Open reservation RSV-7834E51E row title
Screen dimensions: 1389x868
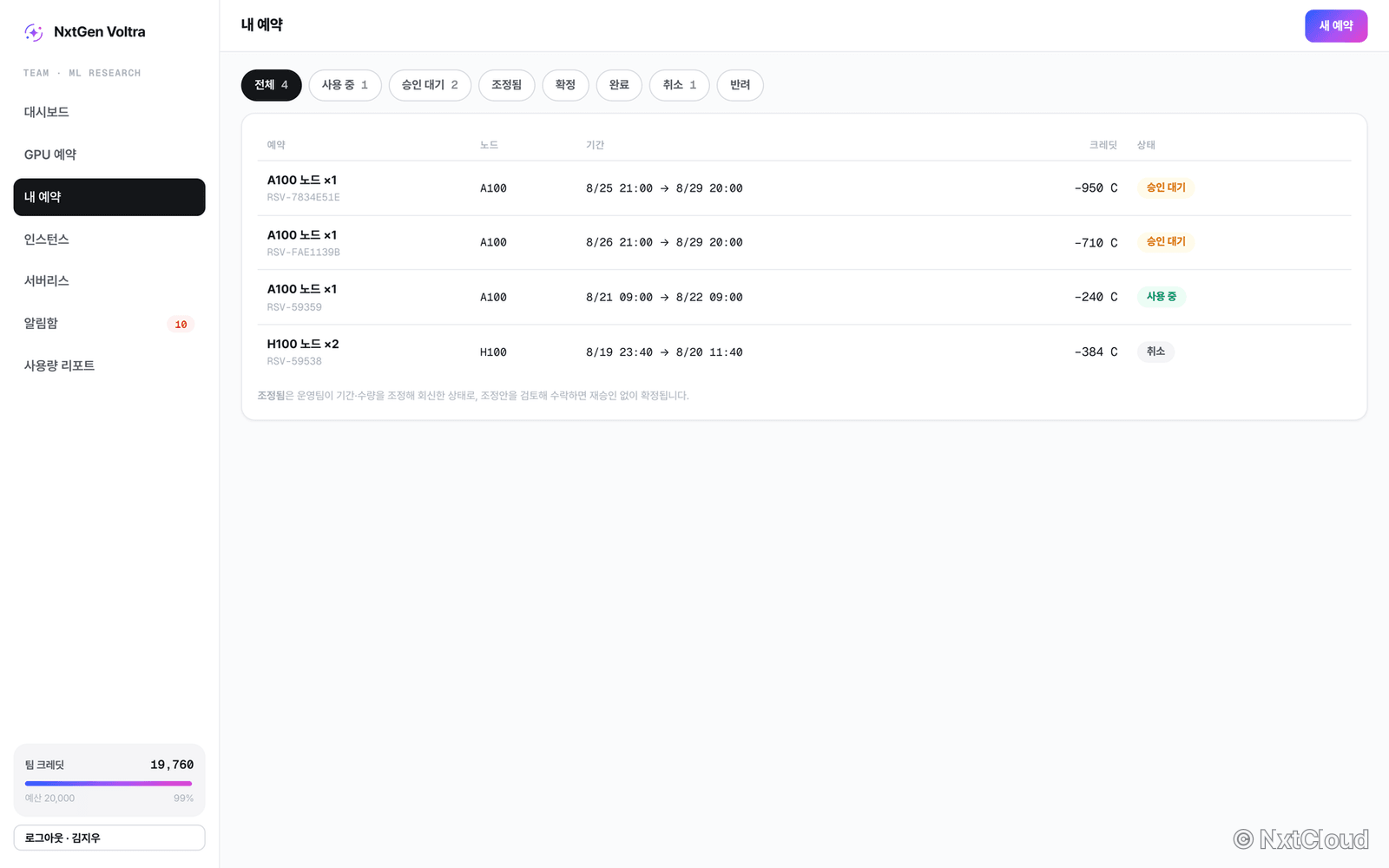click(x=302, y=181)
